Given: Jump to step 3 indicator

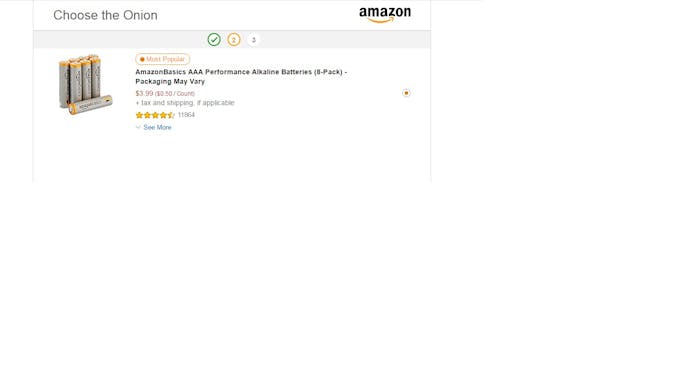Looking at the screenshot, I should (254, 39).
